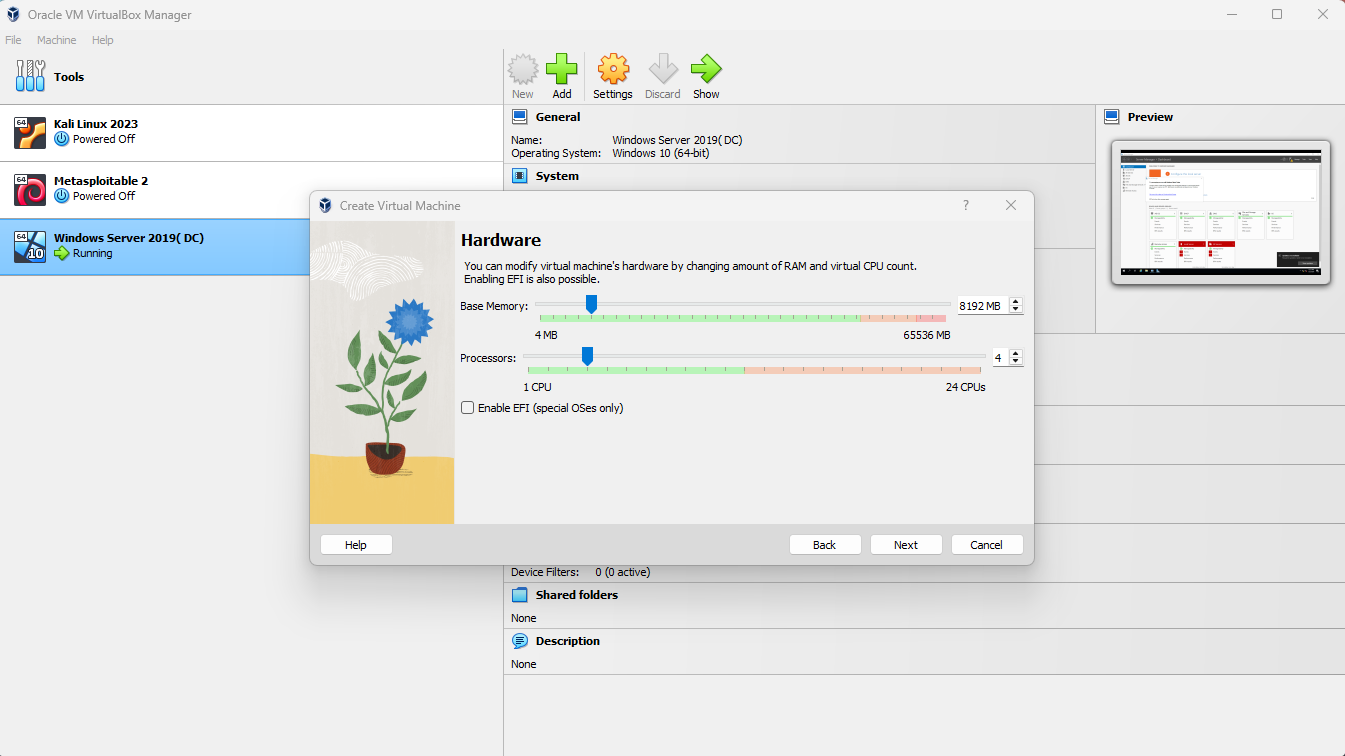Select Windows Server 2019( DC) machine
The image size is (1345, 756).
[x=251, y=247]
